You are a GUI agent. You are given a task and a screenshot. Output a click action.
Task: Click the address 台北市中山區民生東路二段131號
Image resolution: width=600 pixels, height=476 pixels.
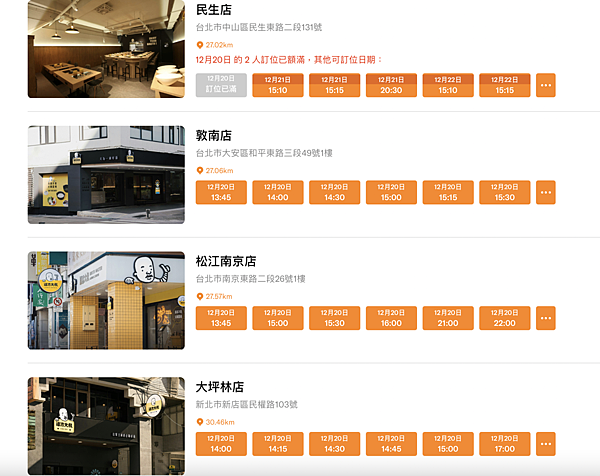(x=259, y=28)
